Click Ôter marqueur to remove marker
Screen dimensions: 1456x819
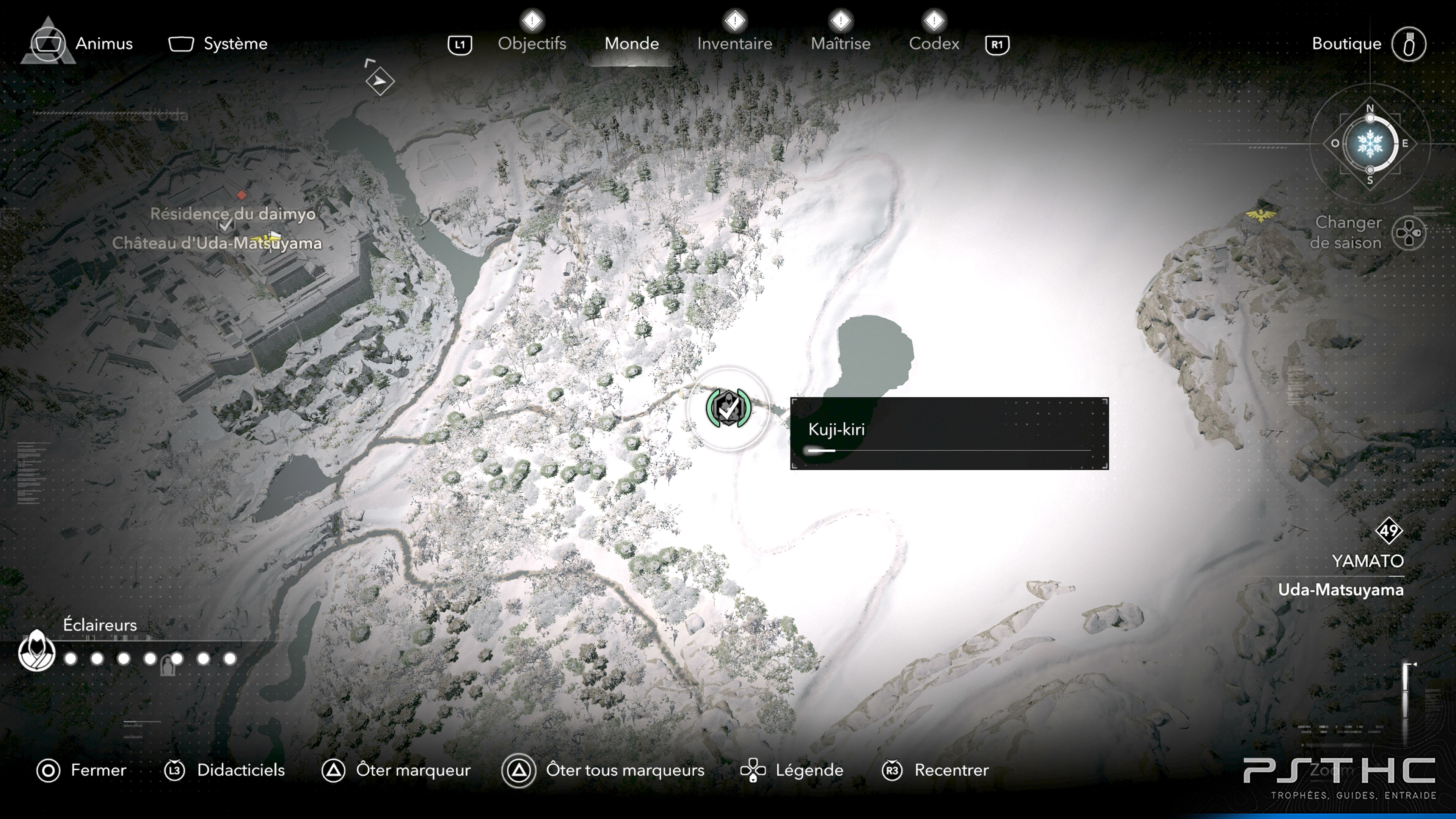[x=413, y=770]
